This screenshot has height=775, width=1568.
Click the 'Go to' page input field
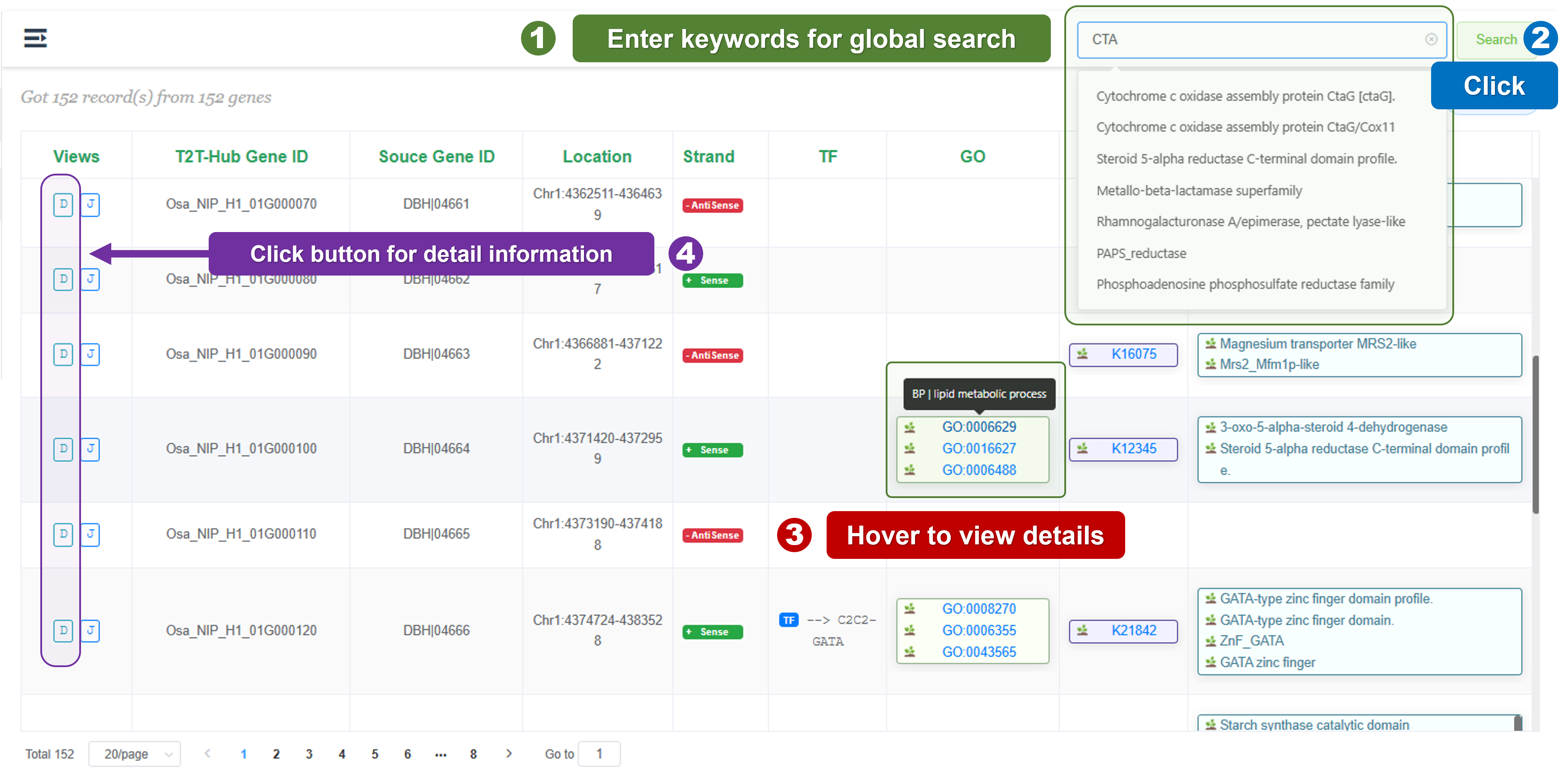click(599, 754)
